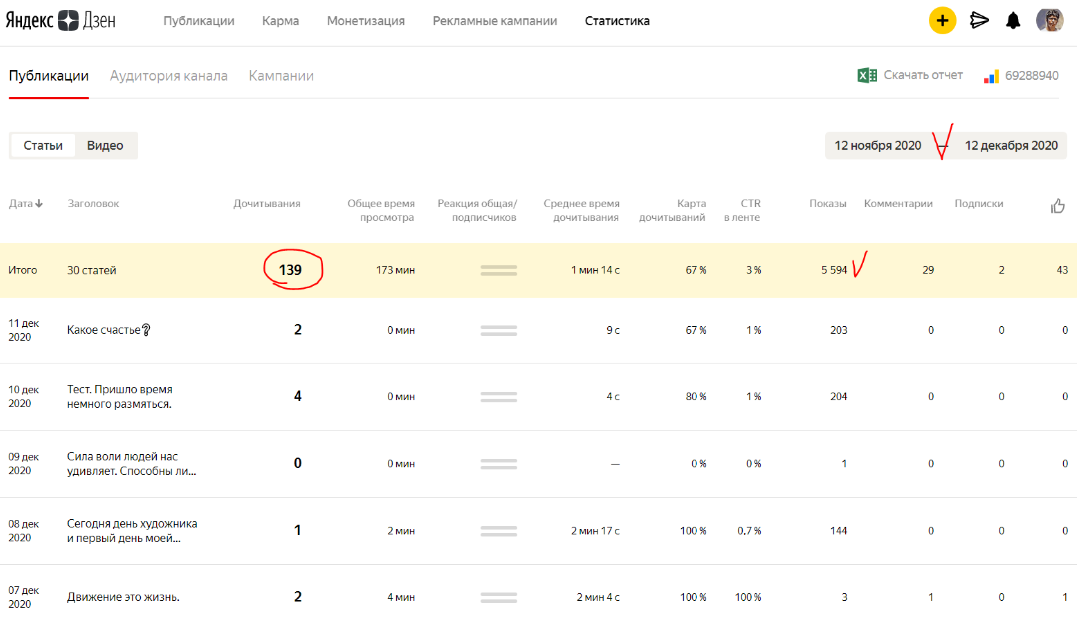Viewport: 1077px width, 621px height.
Task: Switch to Аудитория канала tab
Action: pos(169,76)
